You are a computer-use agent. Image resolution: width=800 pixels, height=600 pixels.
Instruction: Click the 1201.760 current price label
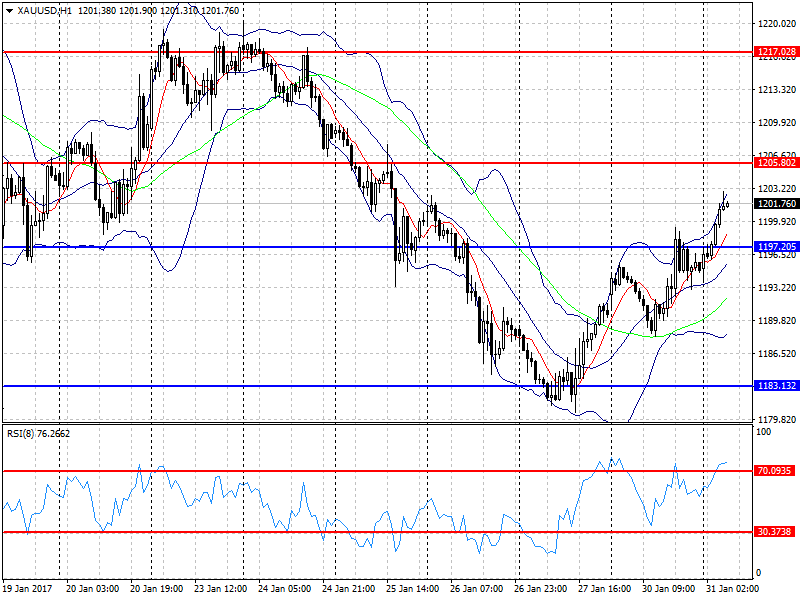(776, 204)
